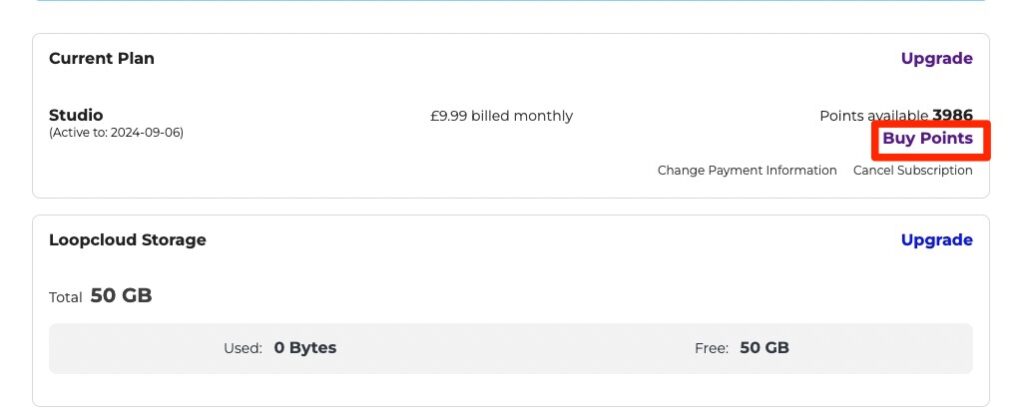Click the 3986 points balance value

[x=952, y=116]
